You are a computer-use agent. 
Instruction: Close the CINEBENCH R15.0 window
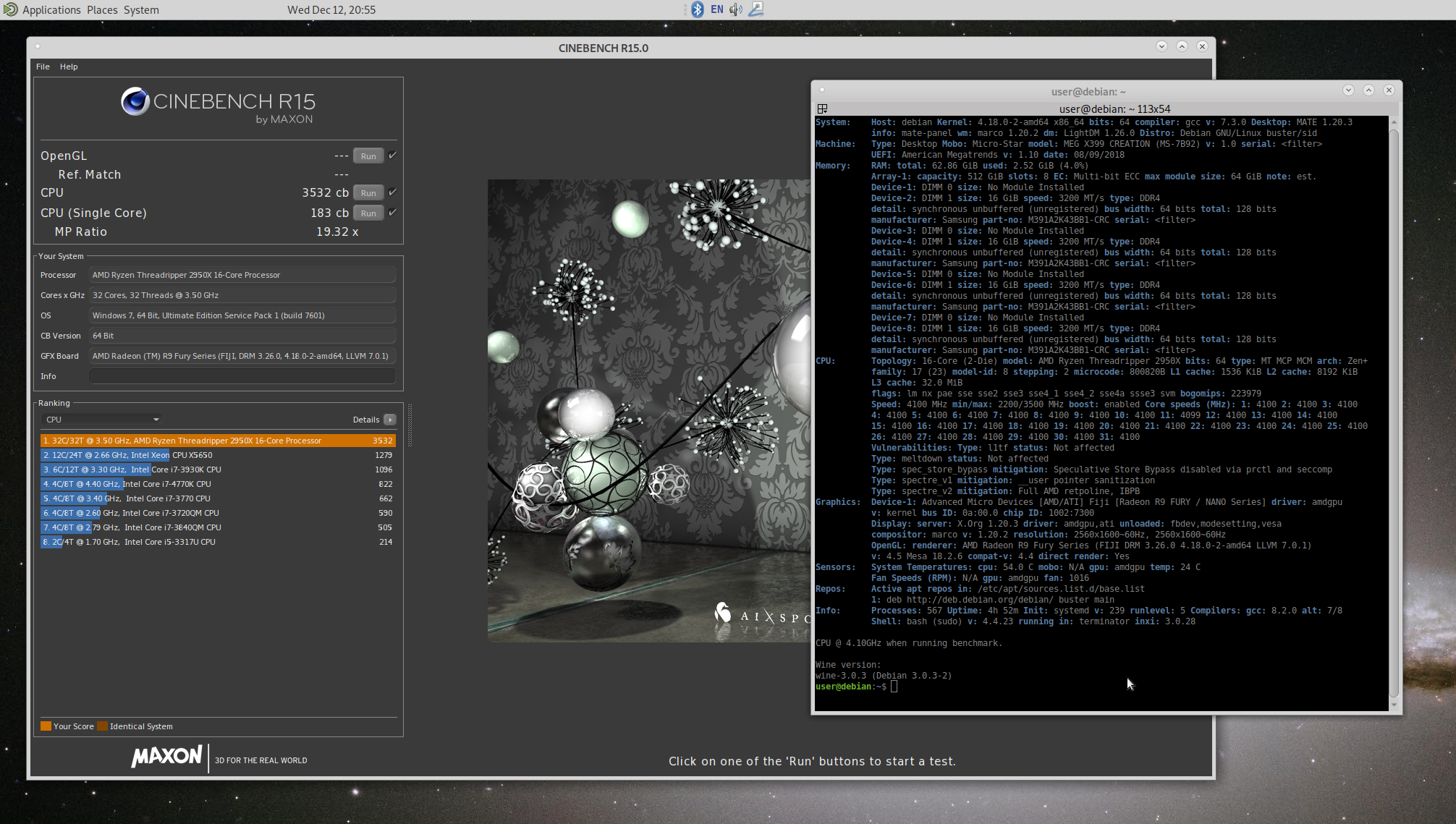pyautogui.click(x=1202, y=46)
